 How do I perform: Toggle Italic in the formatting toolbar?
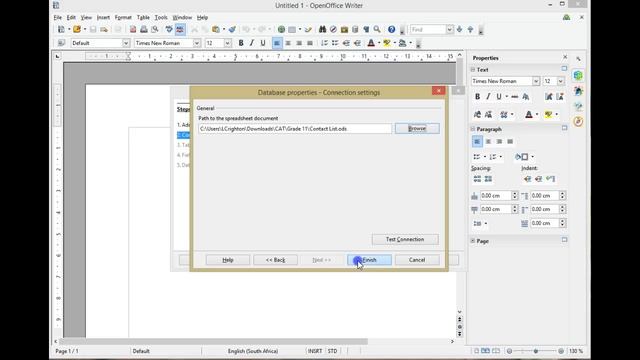click(252, 43)
